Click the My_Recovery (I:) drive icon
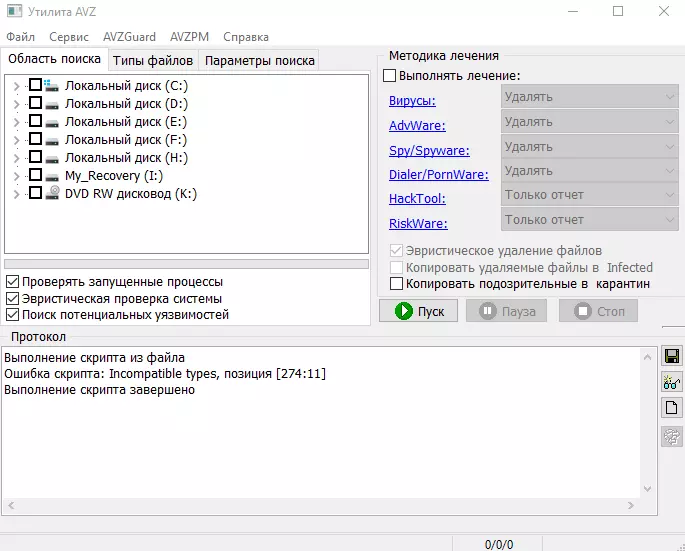 [52, 177]
